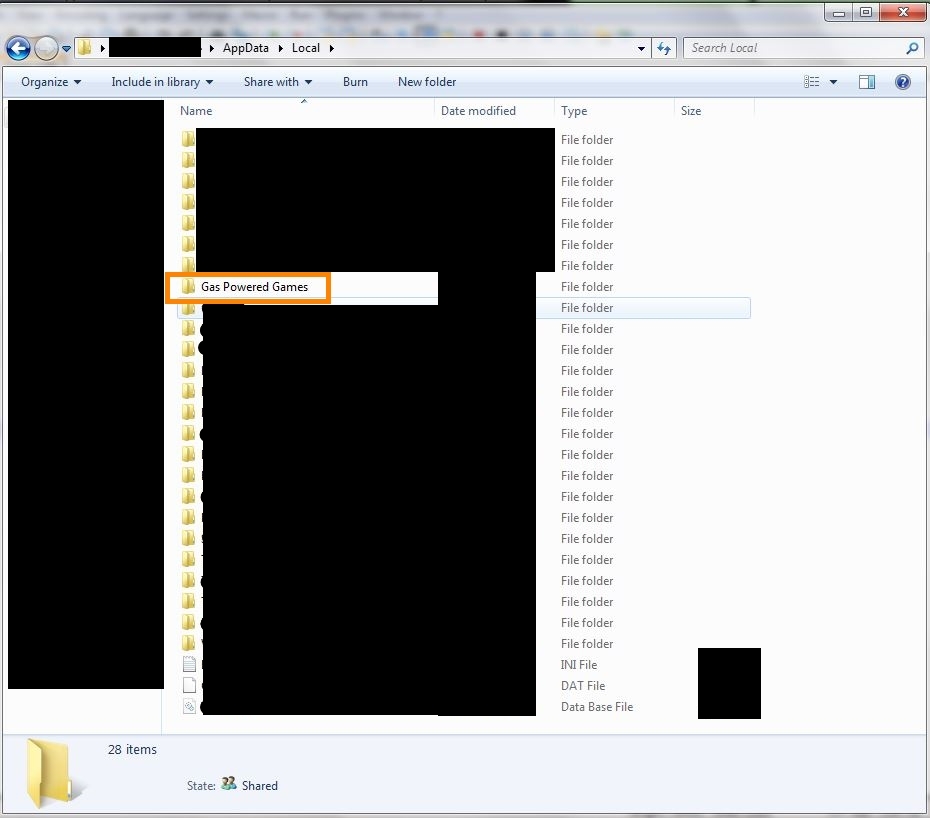Select Local in the address breadcrumb
Screen dimensions: 930x818
point(306,48)
